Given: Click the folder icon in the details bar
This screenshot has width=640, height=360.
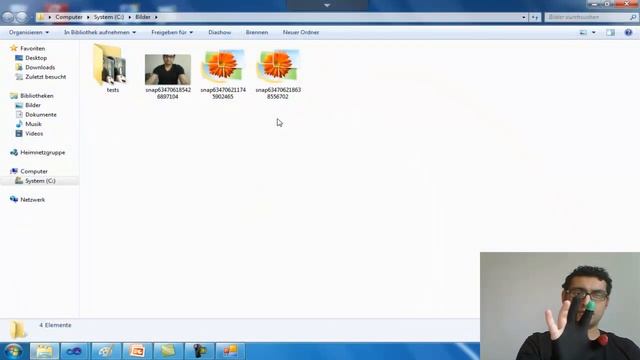Looking at the screenshot, I should (x=18, y=330).
